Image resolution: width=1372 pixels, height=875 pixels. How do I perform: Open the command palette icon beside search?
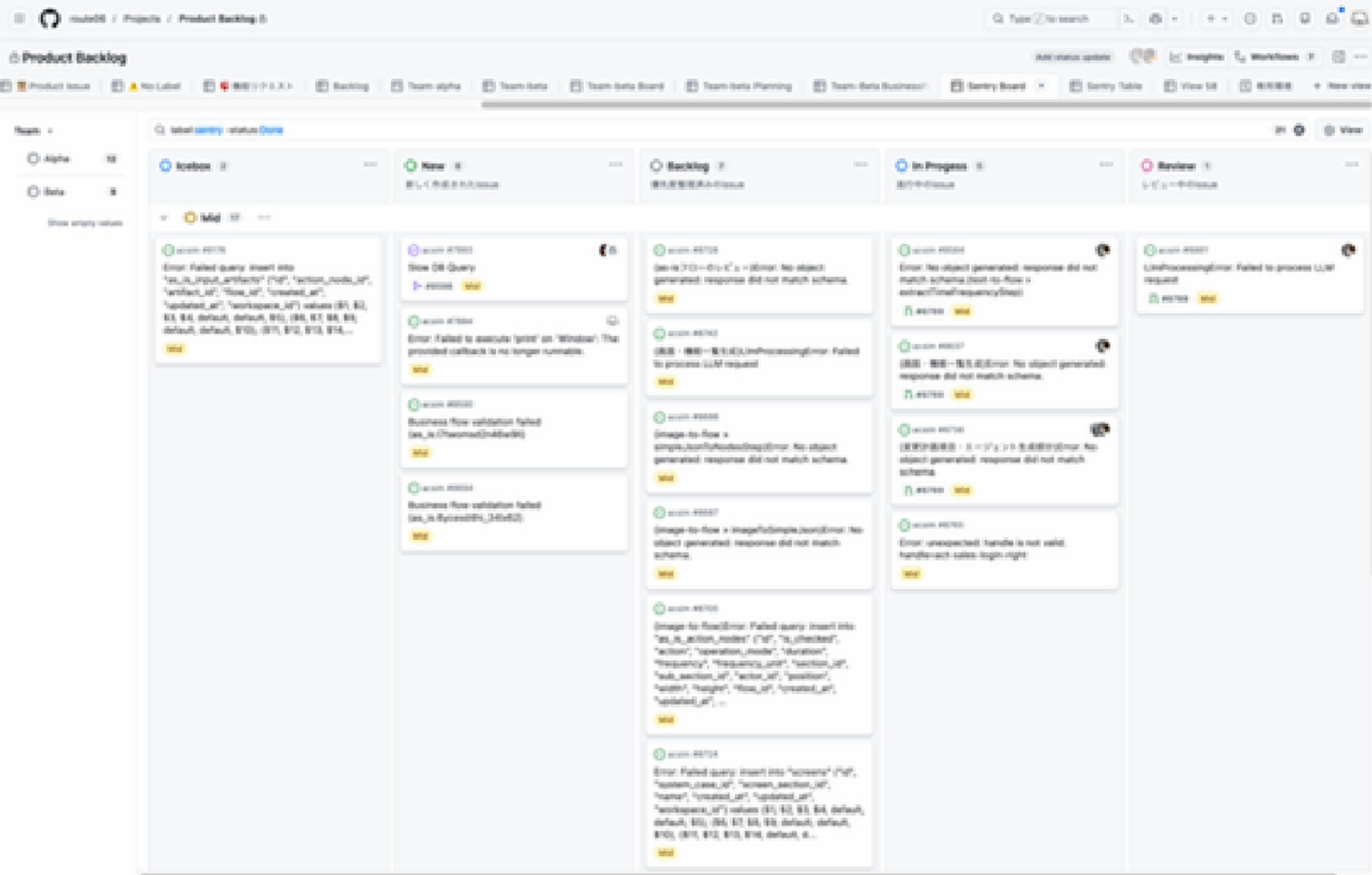point(1129,19)
